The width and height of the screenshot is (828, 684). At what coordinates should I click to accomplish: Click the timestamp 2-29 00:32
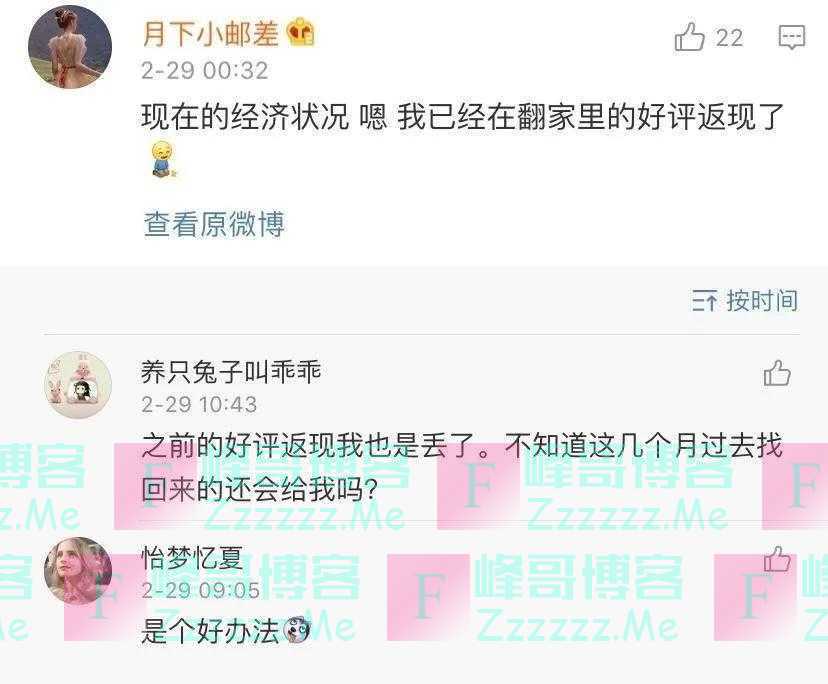pyautogui.click(x=205, y=71)
